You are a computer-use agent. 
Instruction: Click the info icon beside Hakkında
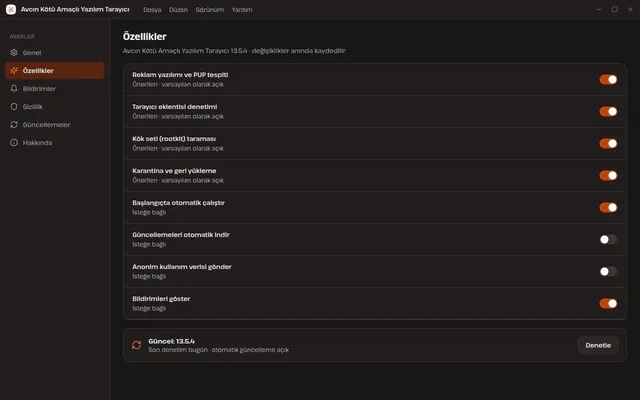(x=14, y=142)
